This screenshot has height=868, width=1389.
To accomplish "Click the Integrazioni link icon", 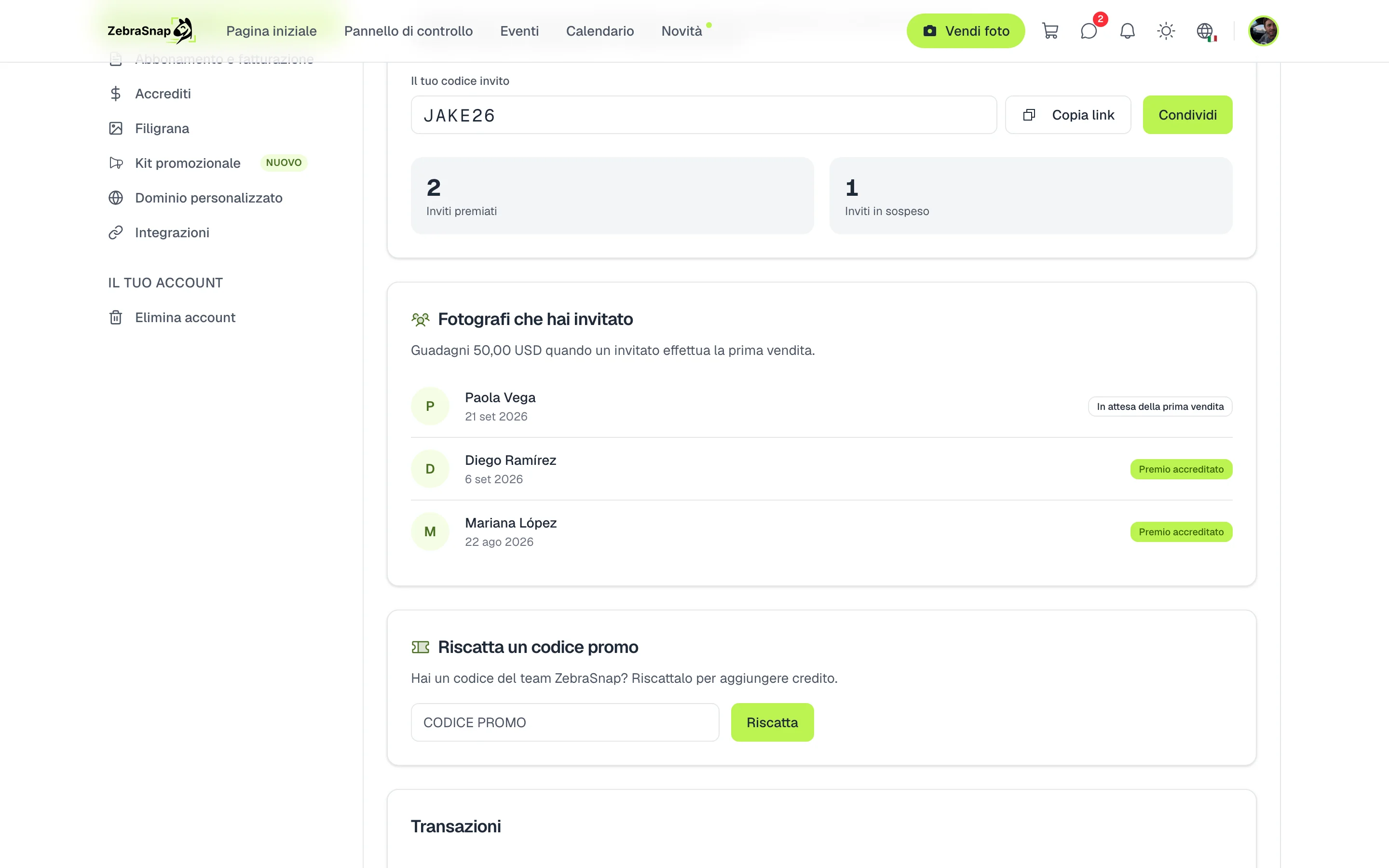I will [x=115, y=232].
